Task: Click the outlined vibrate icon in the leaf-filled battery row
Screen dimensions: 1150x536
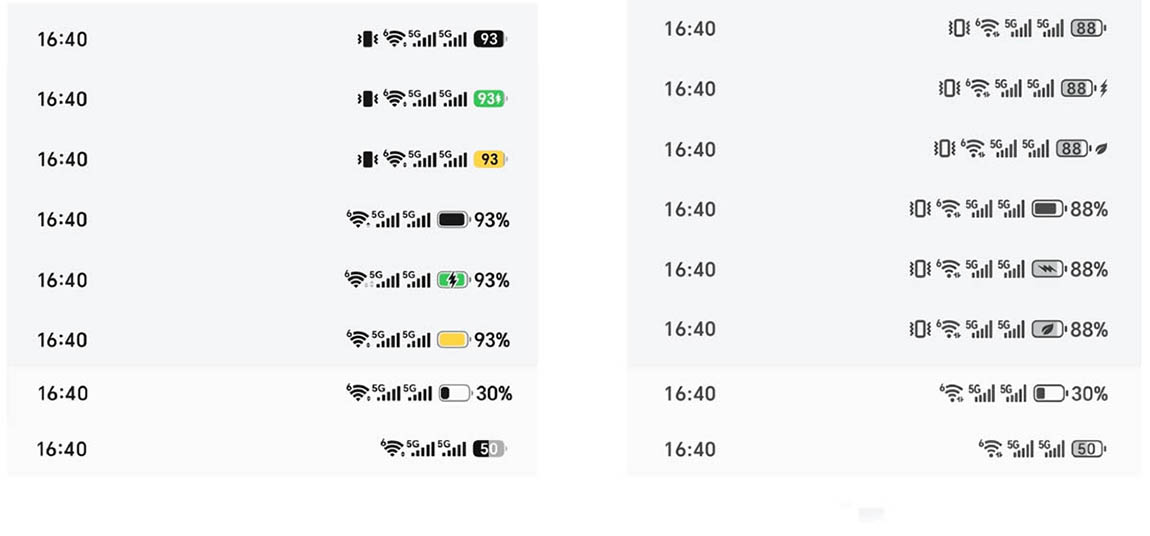Action: (919, 329)
